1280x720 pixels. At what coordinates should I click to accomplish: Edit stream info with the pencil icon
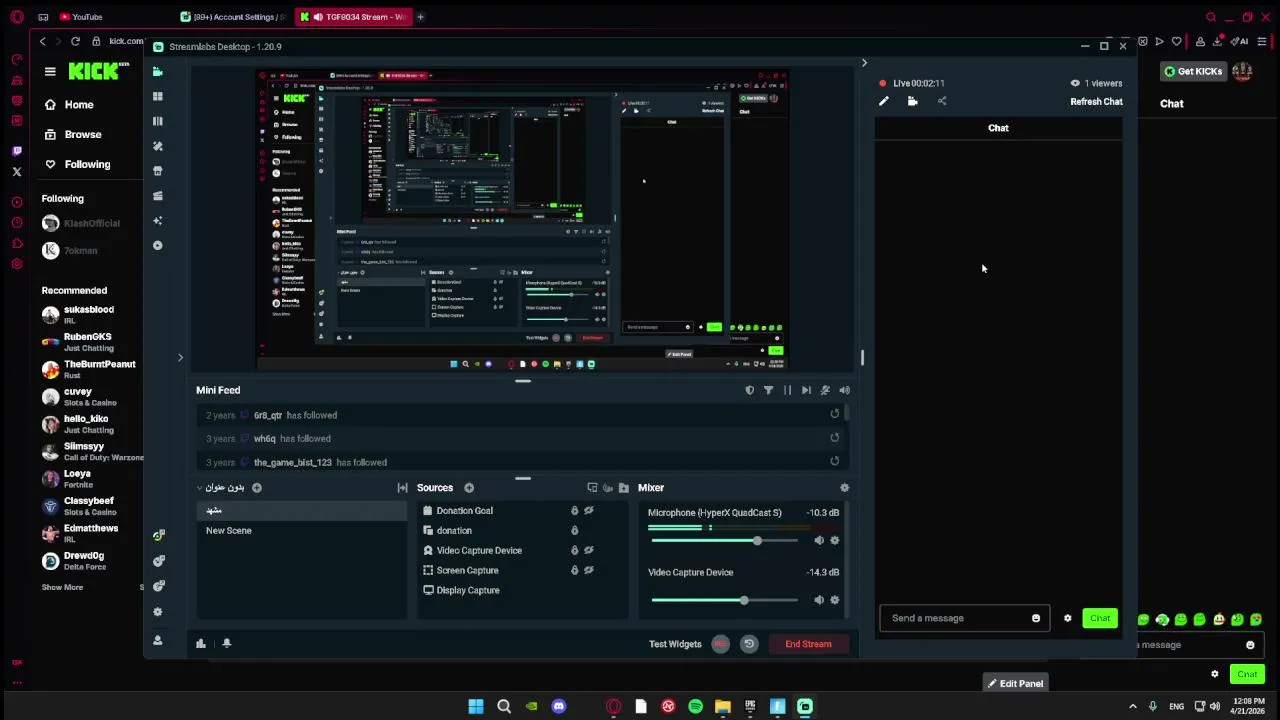point(883,101)
